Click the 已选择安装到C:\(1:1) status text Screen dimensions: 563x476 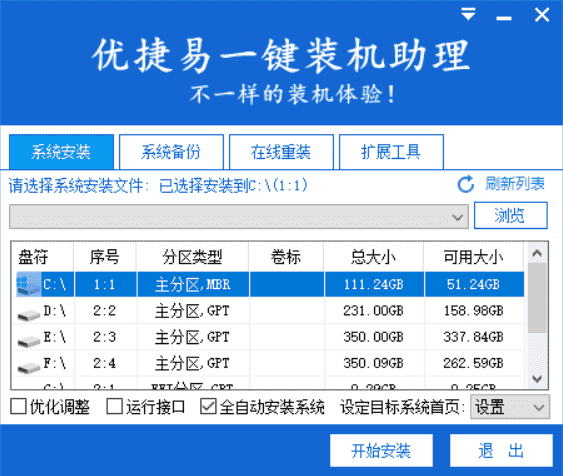(233, 186)
